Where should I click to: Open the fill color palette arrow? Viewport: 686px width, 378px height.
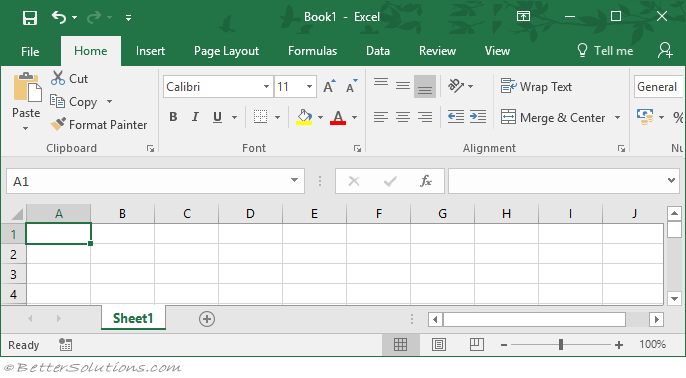pos(320,117)
